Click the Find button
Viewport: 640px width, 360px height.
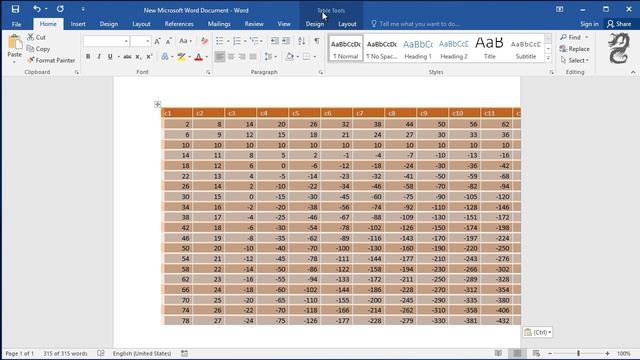(x=571, y=37)
